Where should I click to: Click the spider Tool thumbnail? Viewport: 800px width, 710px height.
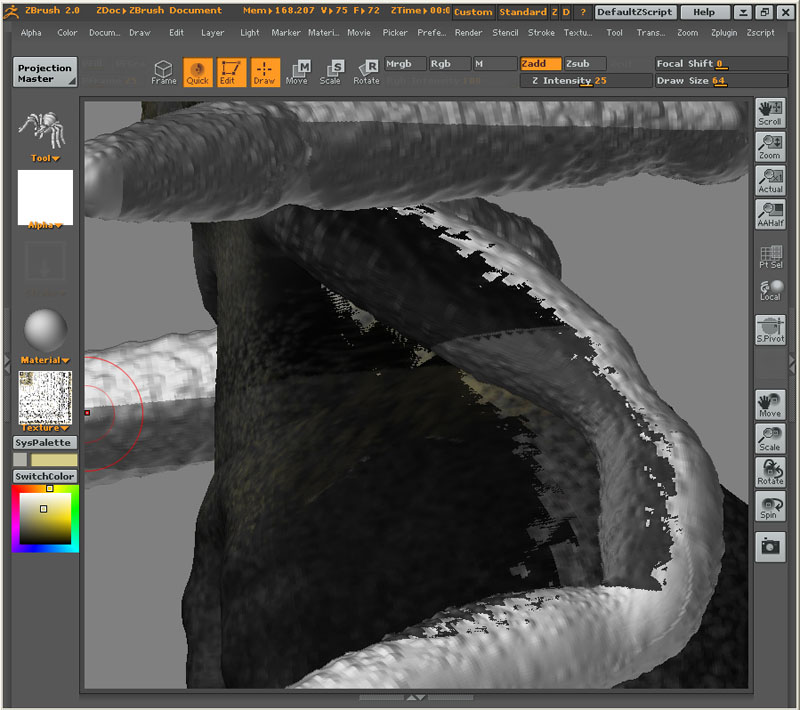tap(43, 130)
